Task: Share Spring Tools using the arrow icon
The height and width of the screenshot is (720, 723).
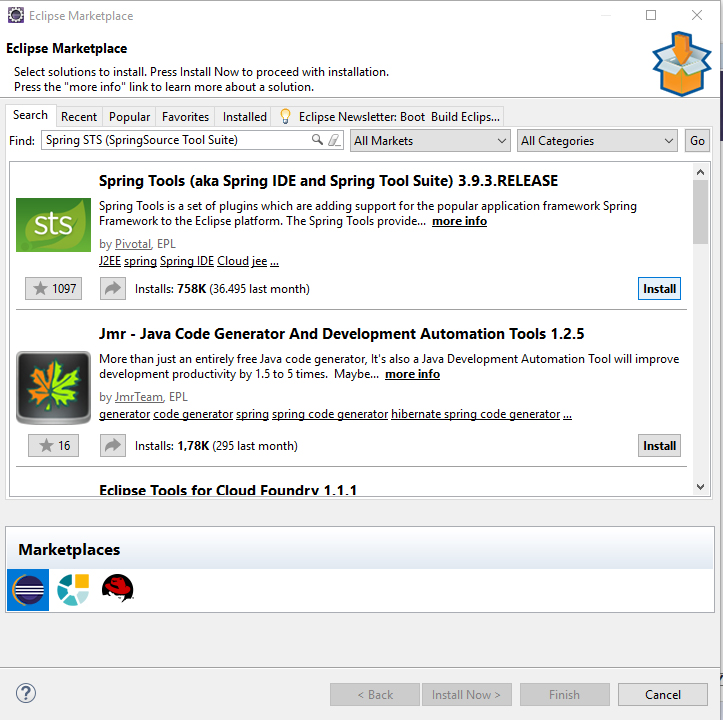Action: coord(113,289)
